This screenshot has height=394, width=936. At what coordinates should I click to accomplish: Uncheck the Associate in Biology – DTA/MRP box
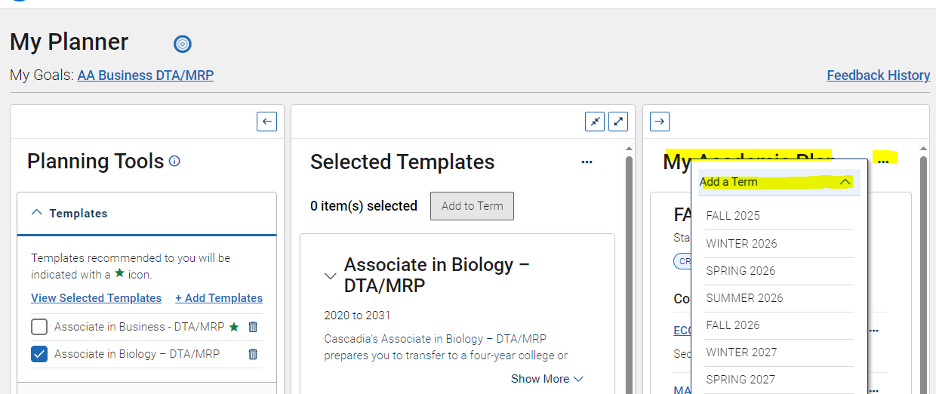click(x=39, y=355)
